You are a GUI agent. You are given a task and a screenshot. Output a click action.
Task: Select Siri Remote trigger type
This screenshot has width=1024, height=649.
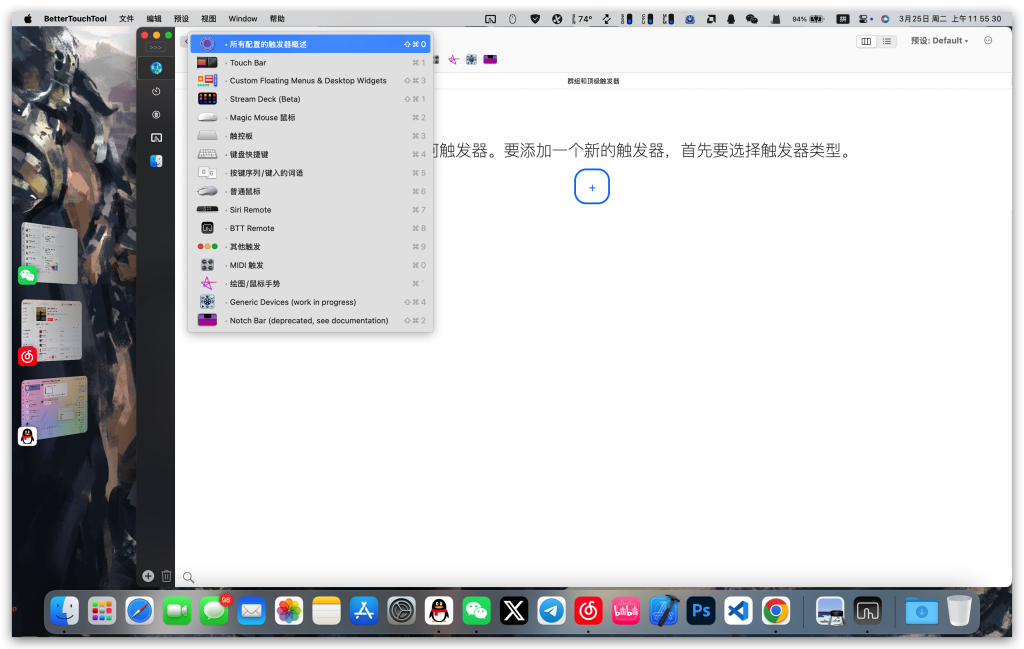point(310,210)
